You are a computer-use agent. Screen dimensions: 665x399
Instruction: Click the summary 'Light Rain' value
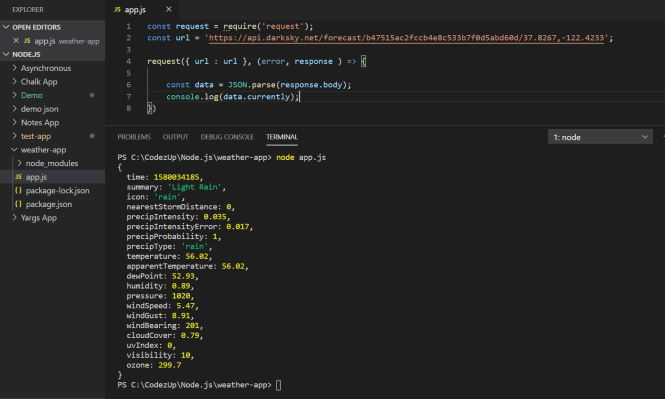pos(194,187)
